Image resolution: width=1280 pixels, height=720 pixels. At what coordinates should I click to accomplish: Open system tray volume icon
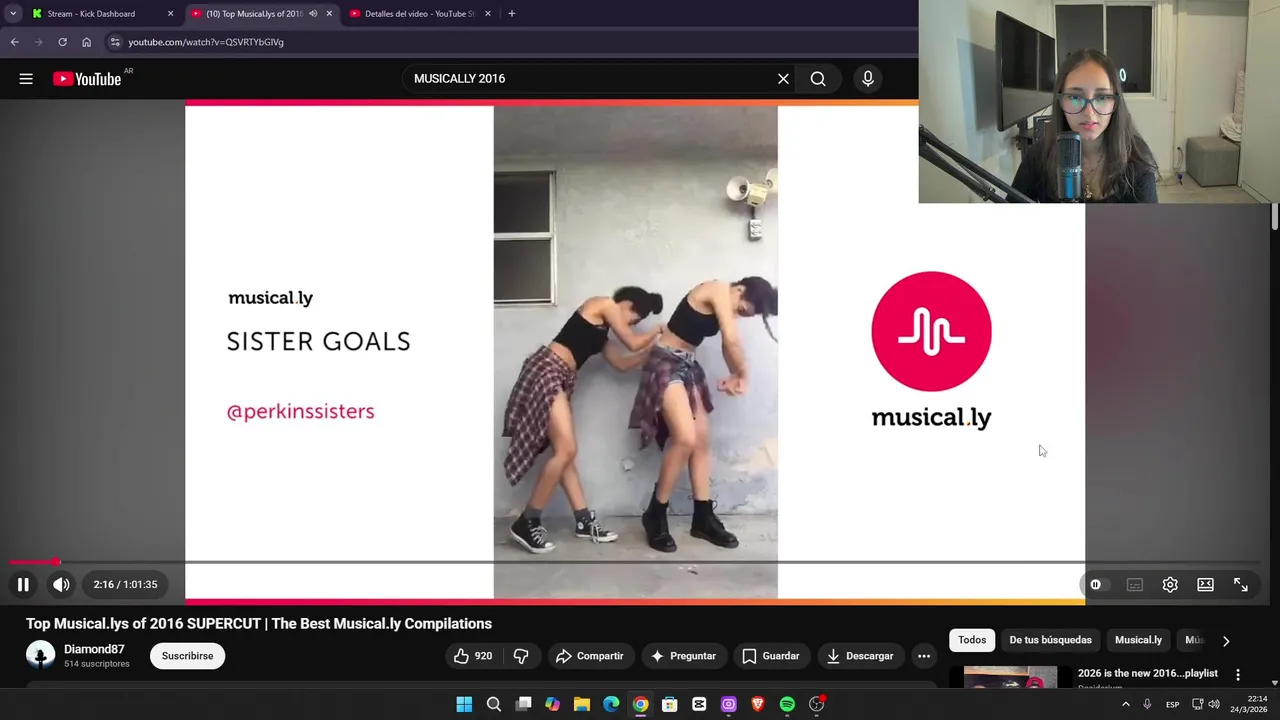coord(1214,704)
